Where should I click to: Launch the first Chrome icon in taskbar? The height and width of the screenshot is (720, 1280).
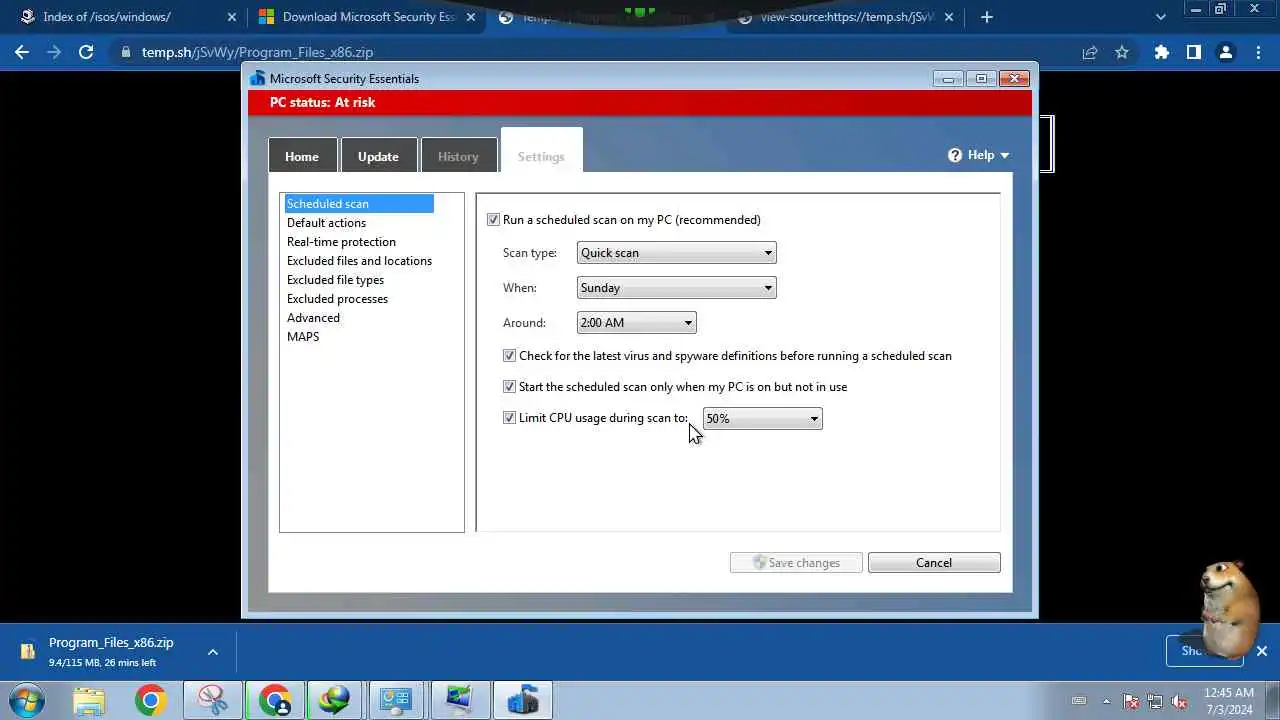click(151, 701)
